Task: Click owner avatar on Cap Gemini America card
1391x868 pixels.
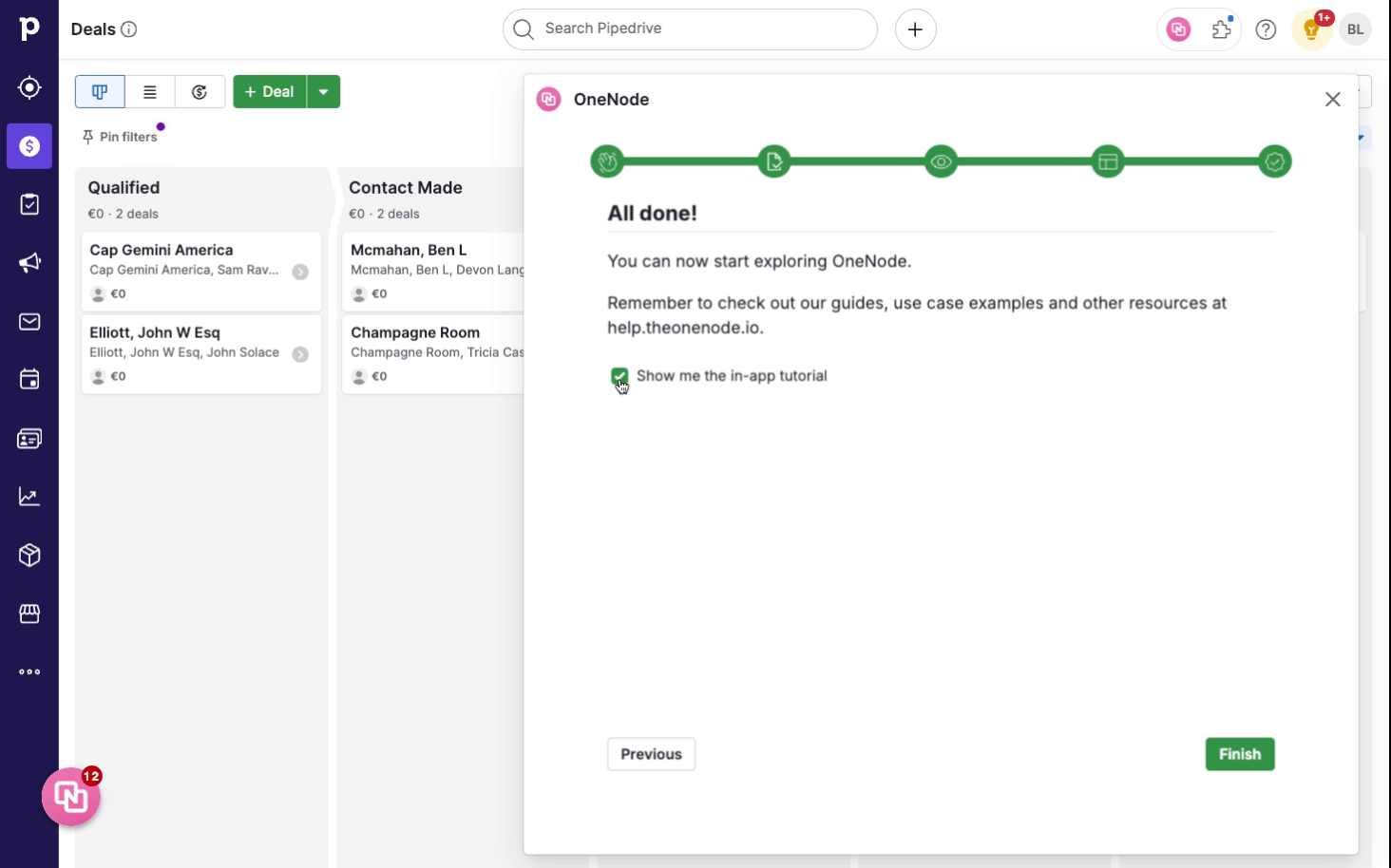Action: 98,294
